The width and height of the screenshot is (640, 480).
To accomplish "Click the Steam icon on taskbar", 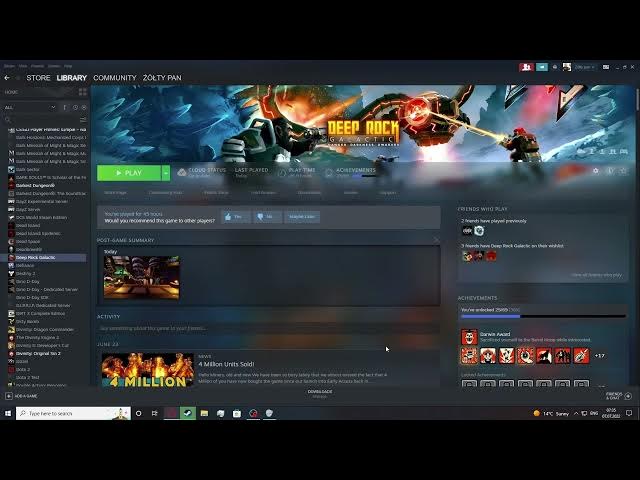I will (188, 413).
